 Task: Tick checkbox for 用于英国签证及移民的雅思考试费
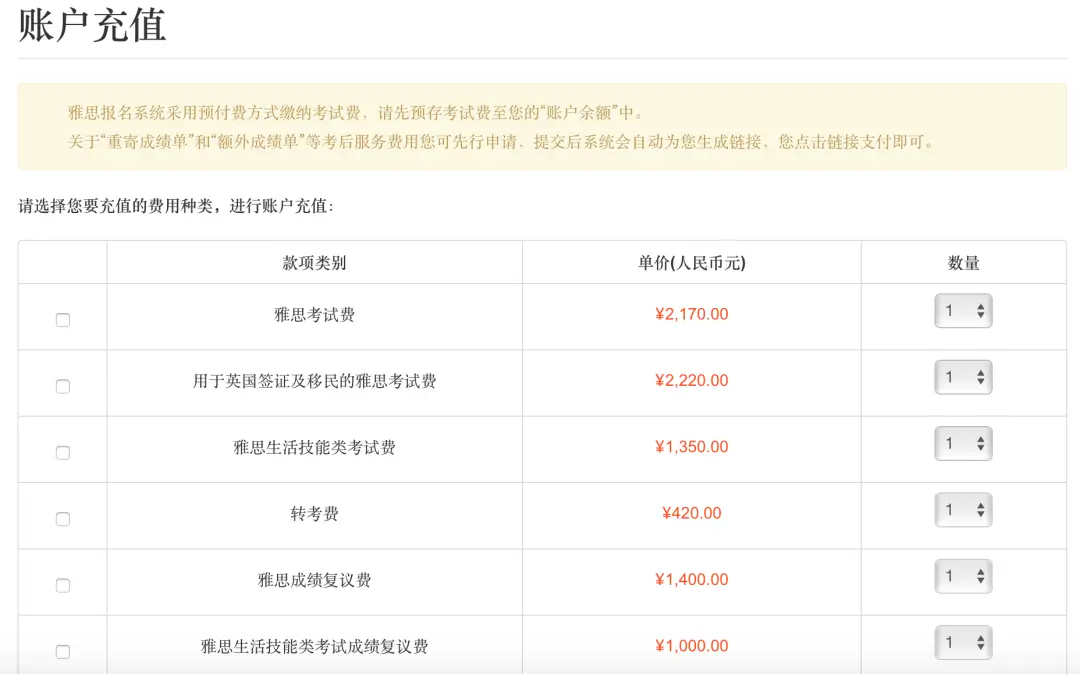(63, 386)
